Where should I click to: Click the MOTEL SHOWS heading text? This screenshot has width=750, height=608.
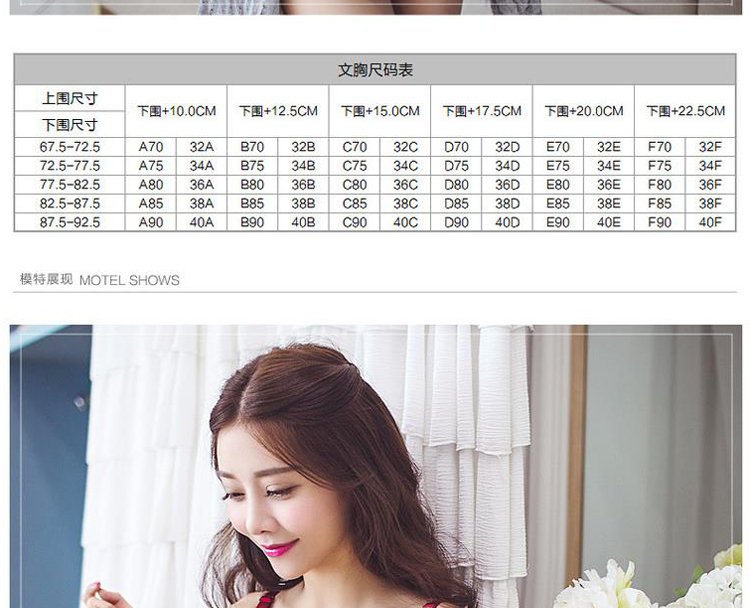click(129, 280)
